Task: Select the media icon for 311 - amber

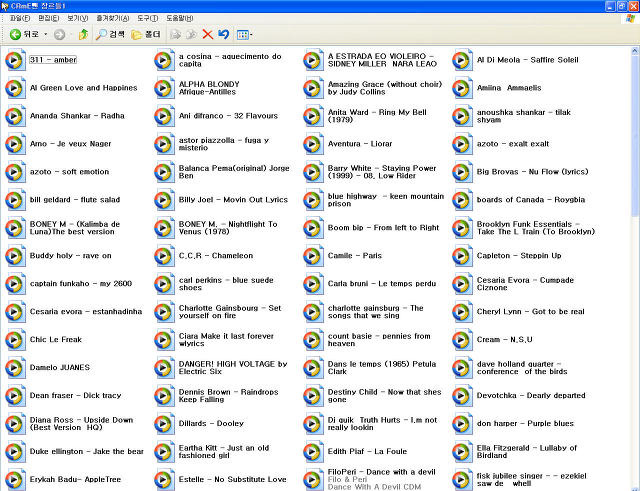Action: click(x=15, y=60)
